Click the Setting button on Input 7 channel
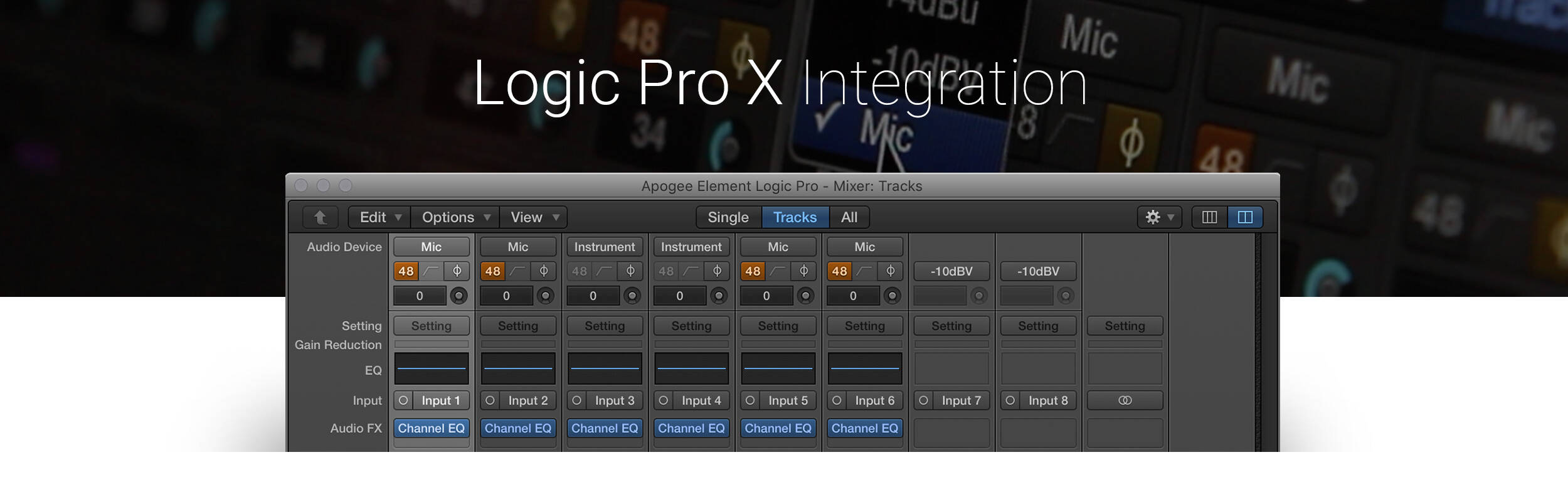The image size is (1568, 489). coord(951,326)
